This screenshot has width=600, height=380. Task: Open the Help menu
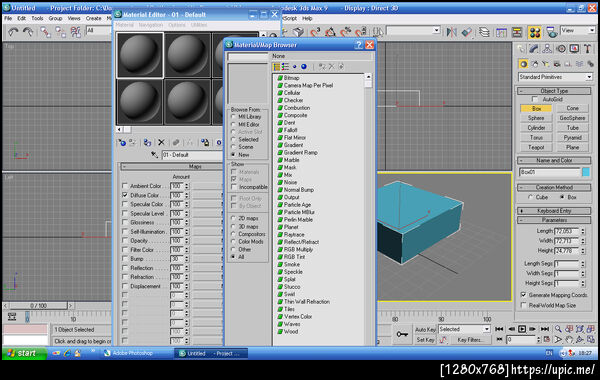click(x=307, y=18)
